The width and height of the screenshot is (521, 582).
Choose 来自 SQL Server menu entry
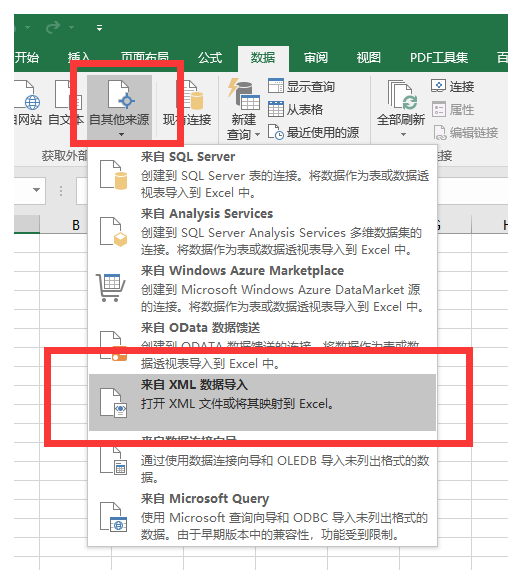click(262, 174)
